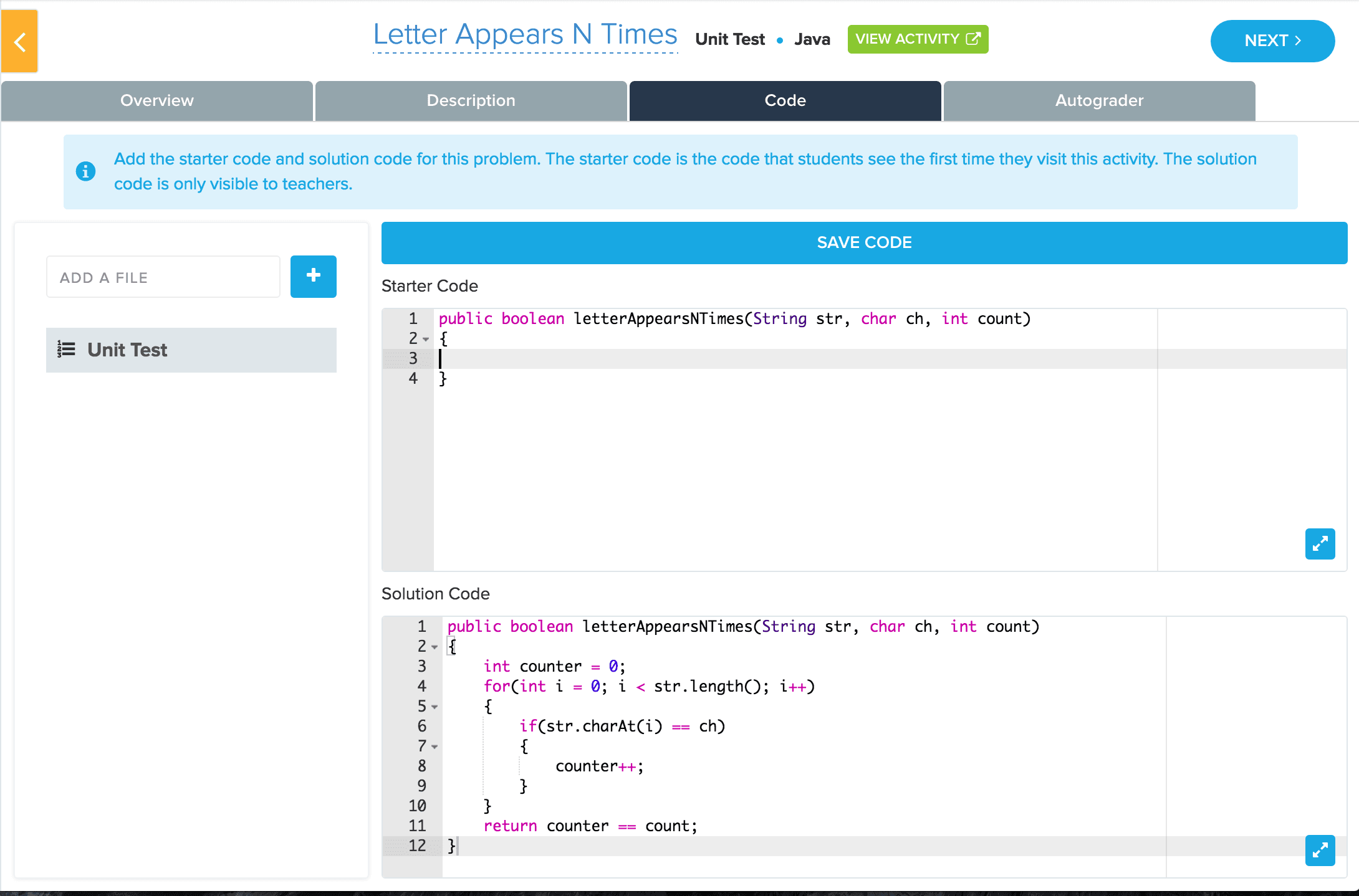Click the blue info icon in banner
This screenshot has height=896, width=1359.
[86, 171]
